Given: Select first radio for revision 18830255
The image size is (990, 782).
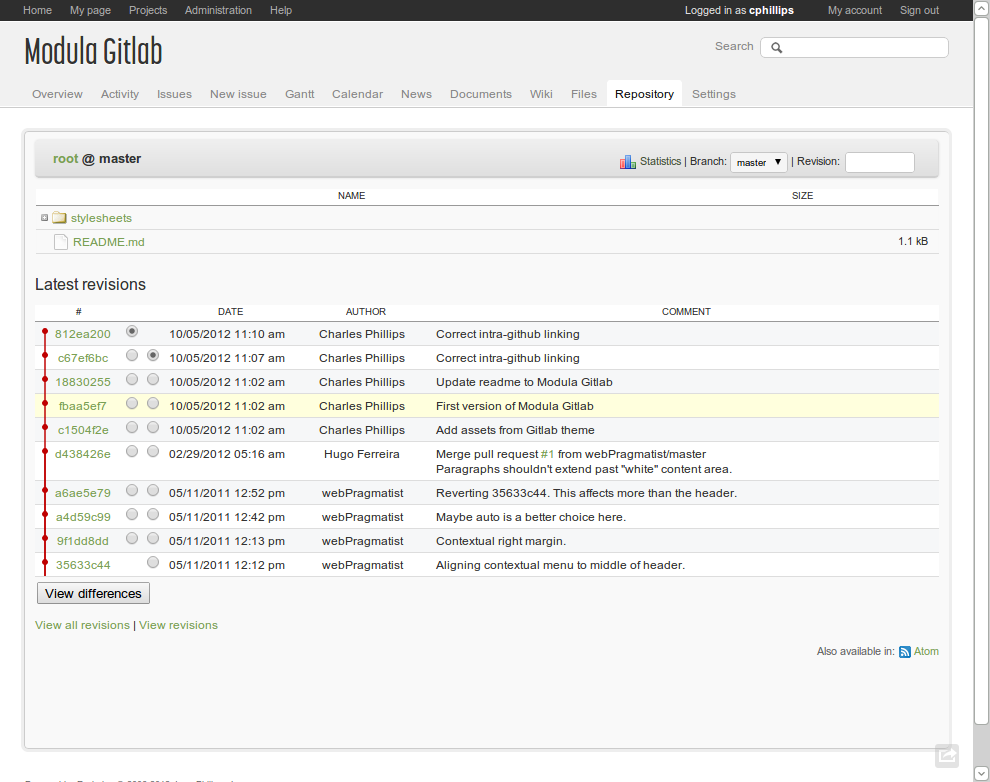Looking at the screenshot, I should click(x=131, y=379).
